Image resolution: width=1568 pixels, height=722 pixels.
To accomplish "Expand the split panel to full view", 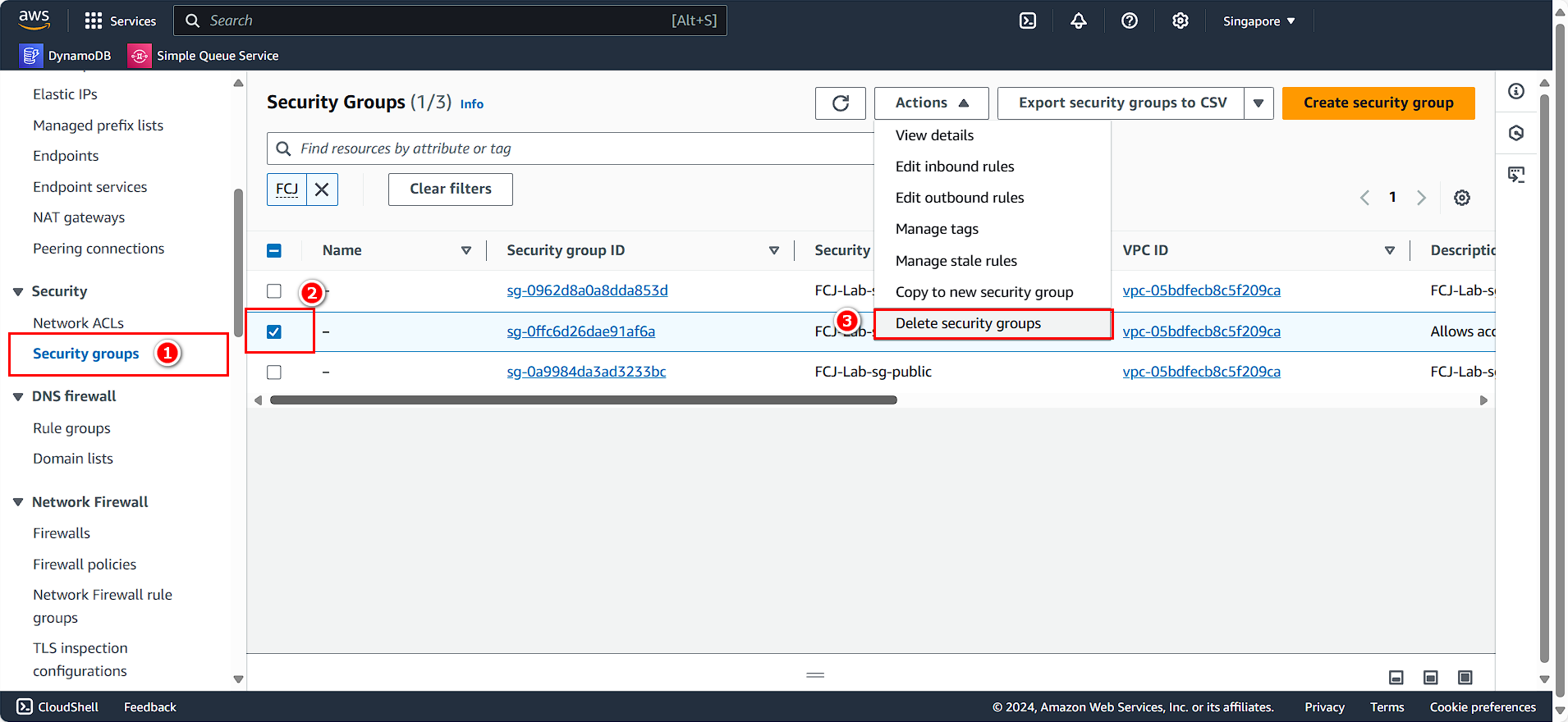I will (x=1465, y=677).
